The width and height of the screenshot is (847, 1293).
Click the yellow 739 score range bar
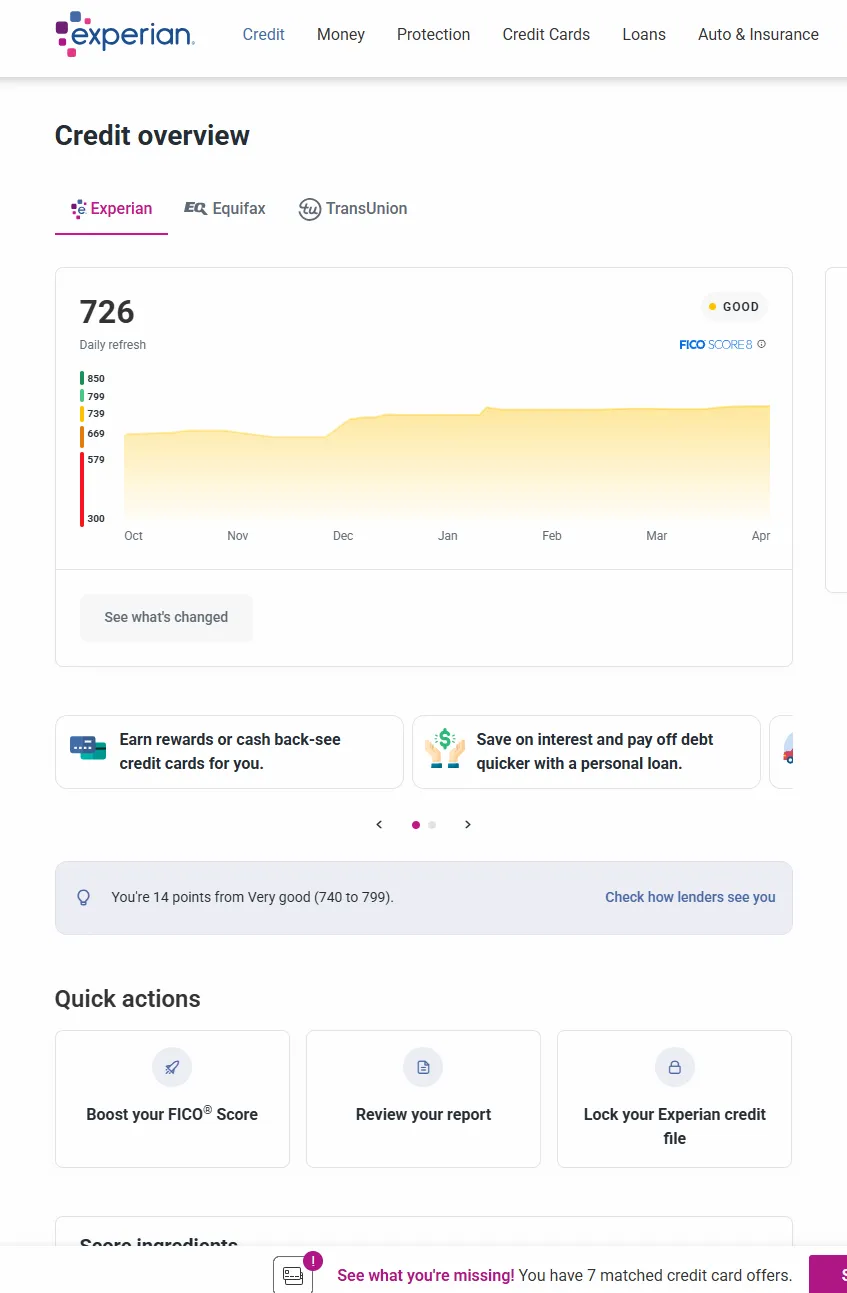(82, 413)
